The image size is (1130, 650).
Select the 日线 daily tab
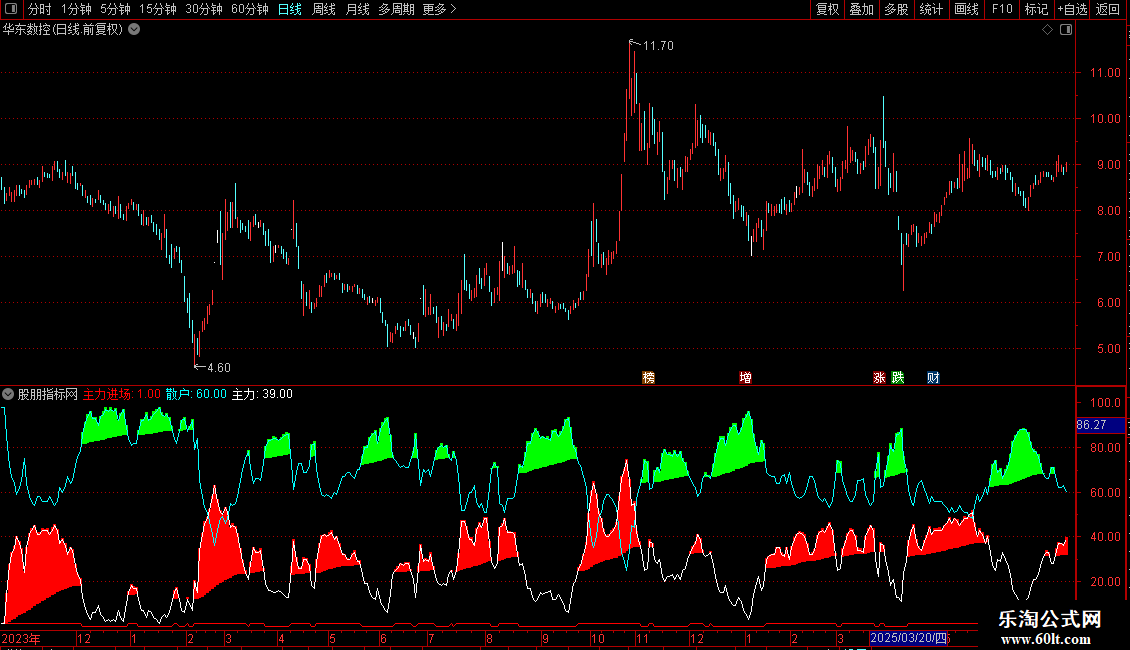tap(290, 9)
